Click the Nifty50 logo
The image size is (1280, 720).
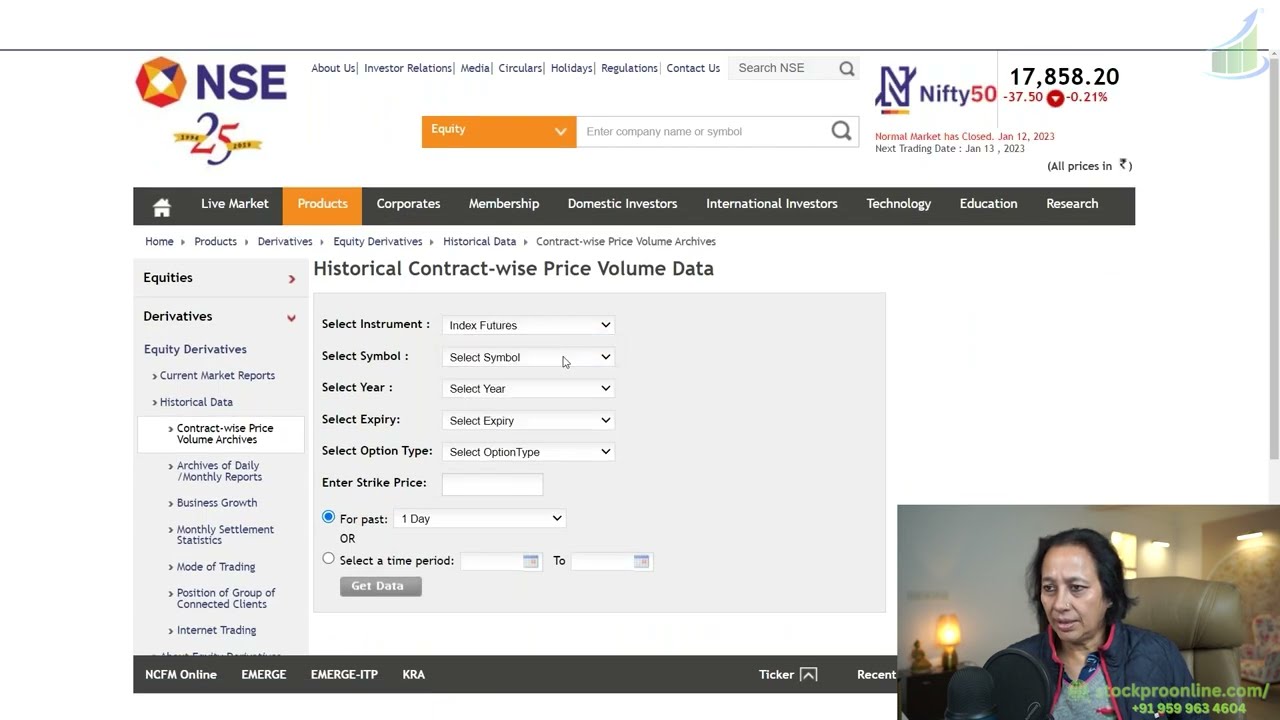coord(936,90)
